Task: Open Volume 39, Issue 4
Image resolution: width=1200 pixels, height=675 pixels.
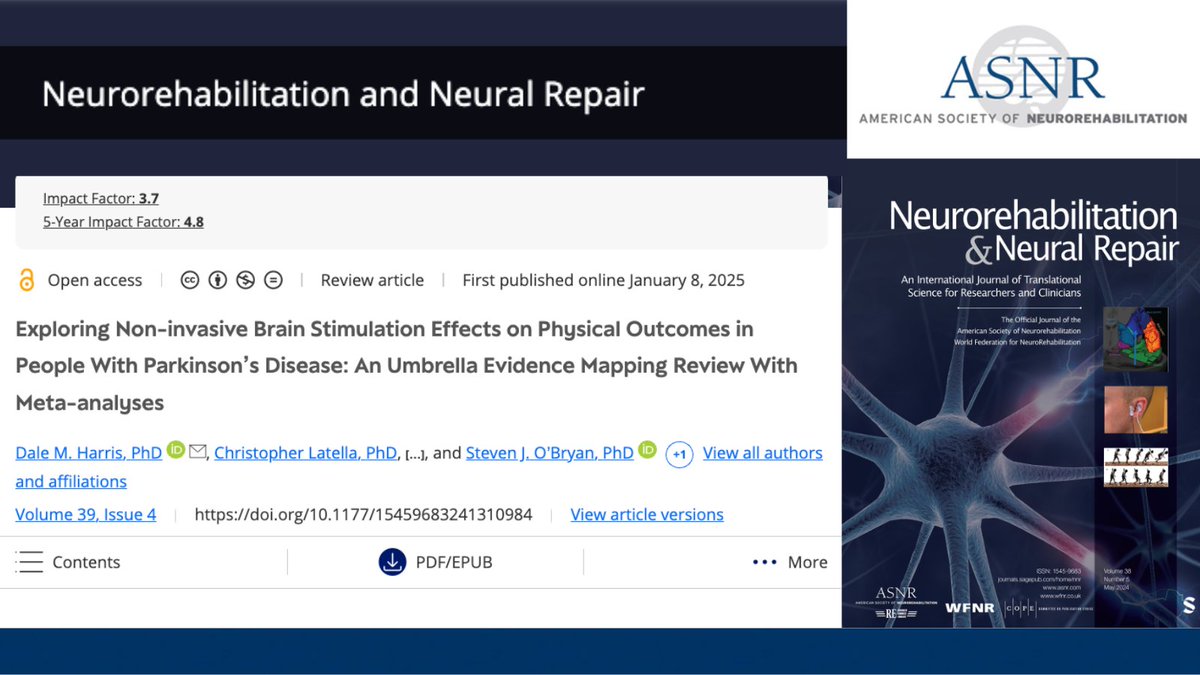Action: click(x=85, y=514)
